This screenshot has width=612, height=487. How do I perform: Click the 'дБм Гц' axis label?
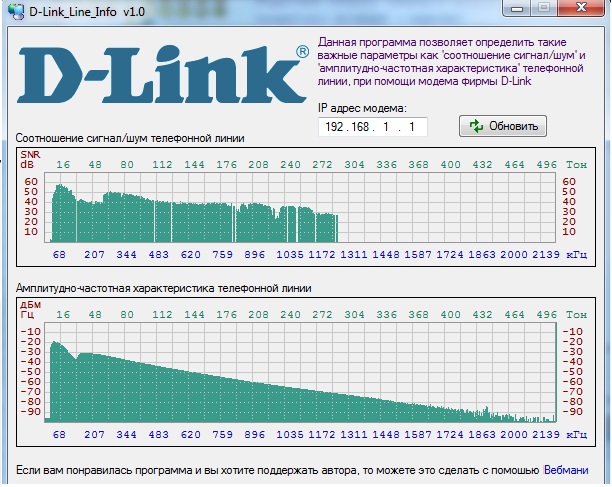(x=30, y=309)
